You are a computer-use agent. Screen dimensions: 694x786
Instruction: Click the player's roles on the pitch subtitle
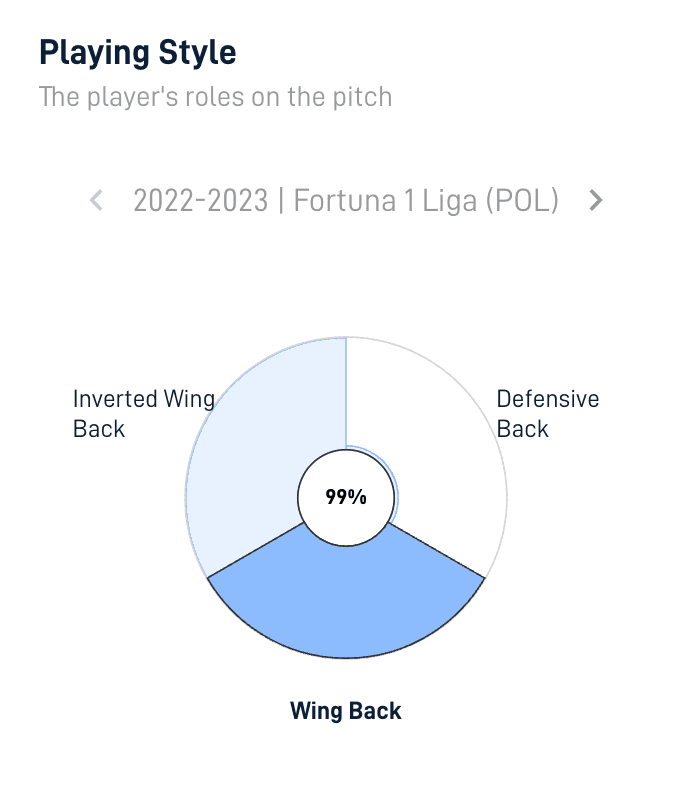click(x=216, y=97)
